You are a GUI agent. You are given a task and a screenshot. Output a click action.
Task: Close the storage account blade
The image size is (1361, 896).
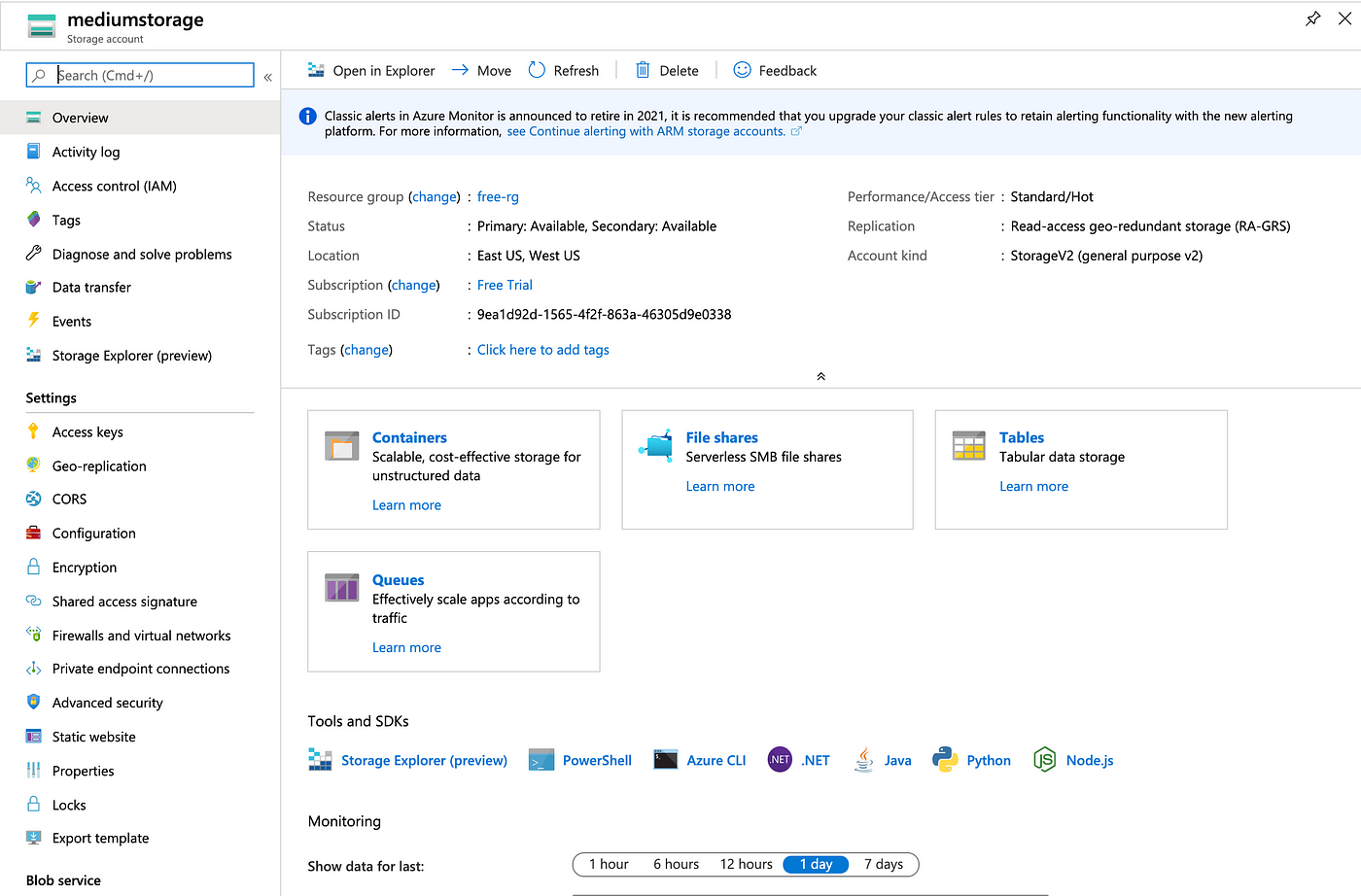(1344, 18)
